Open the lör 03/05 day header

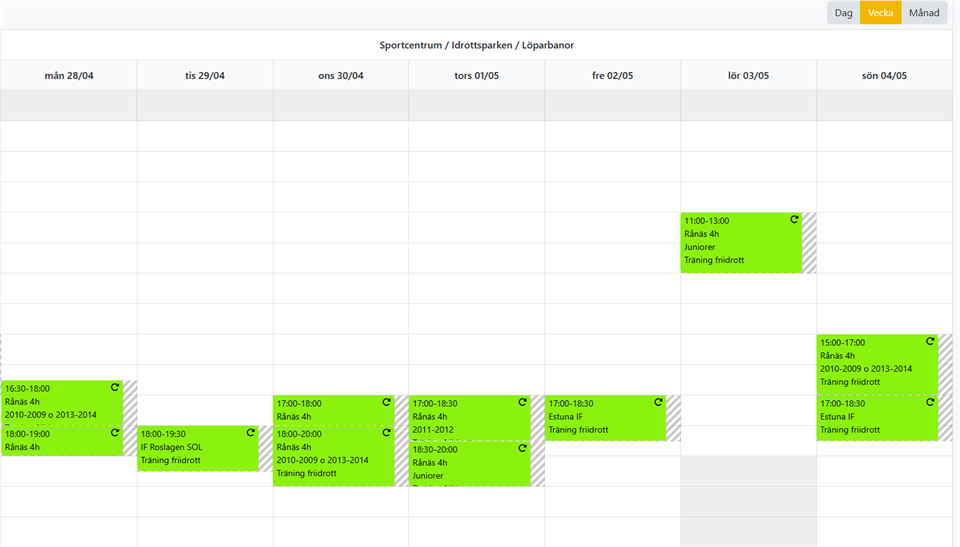point(748,76)
